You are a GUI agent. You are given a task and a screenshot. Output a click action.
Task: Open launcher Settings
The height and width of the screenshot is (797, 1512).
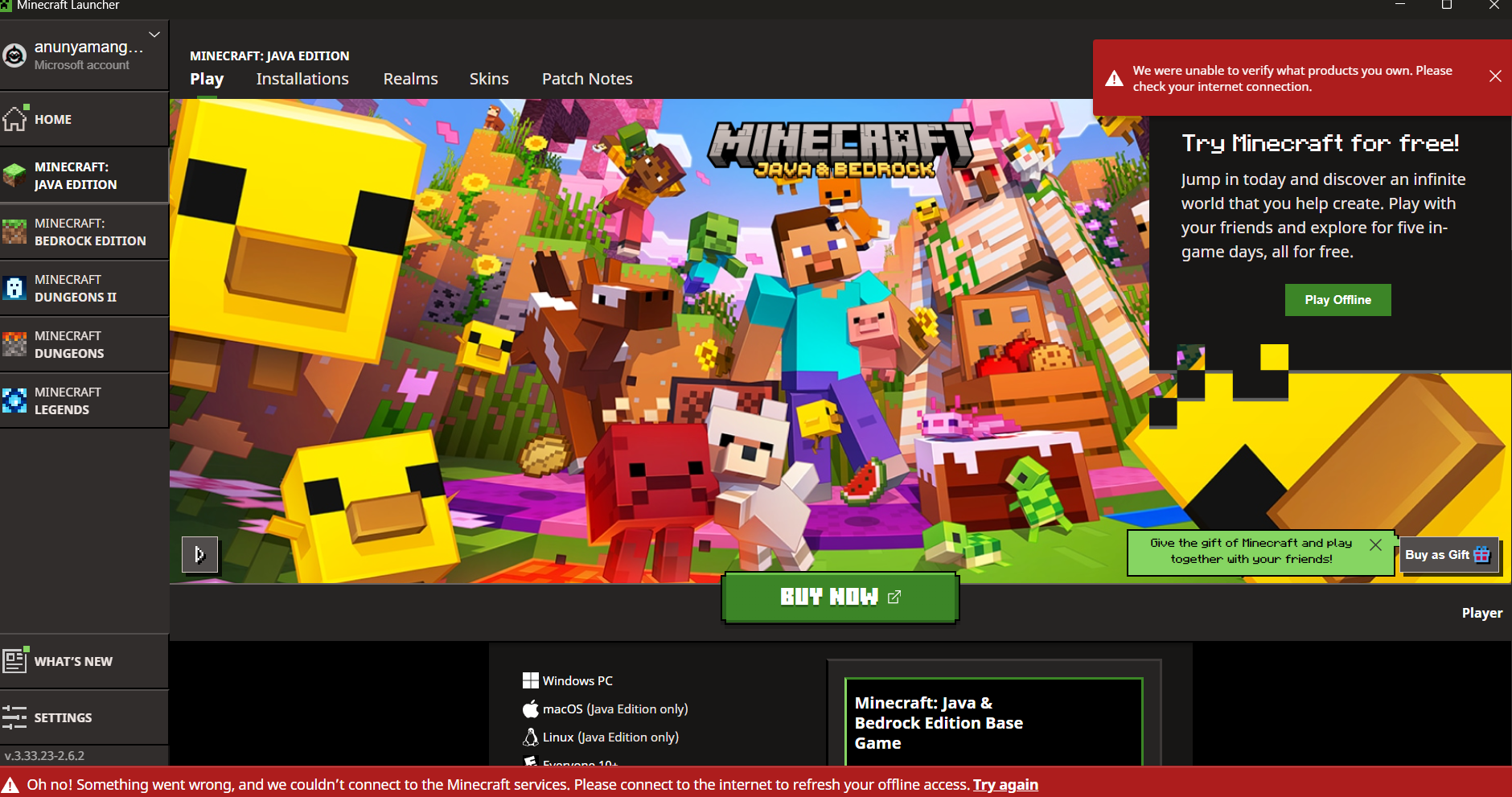coord(84,717)
